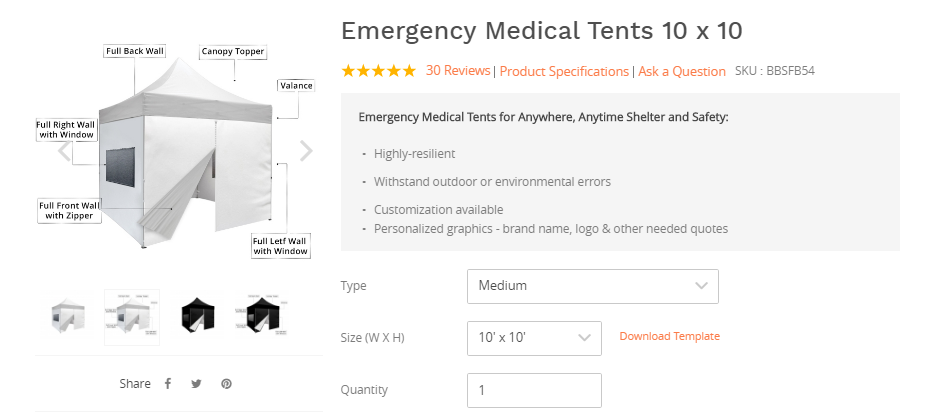Select the labeled black tent diagram thumbnail
The width and height of the screenshot is (928, 420).
pos(259,316)
